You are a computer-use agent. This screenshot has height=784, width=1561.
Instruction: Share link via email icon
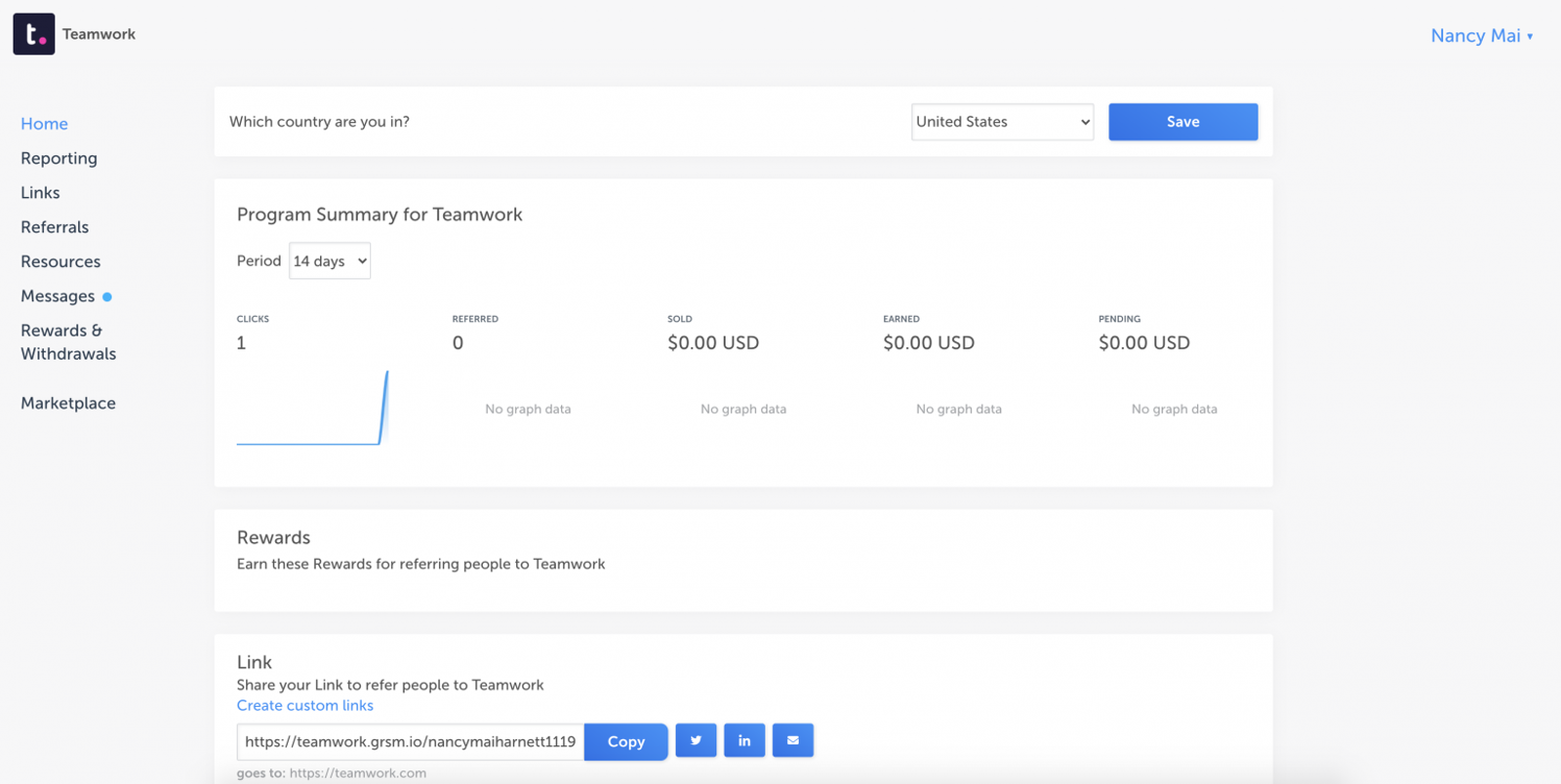pyautogui.click(x=793, y=741)
